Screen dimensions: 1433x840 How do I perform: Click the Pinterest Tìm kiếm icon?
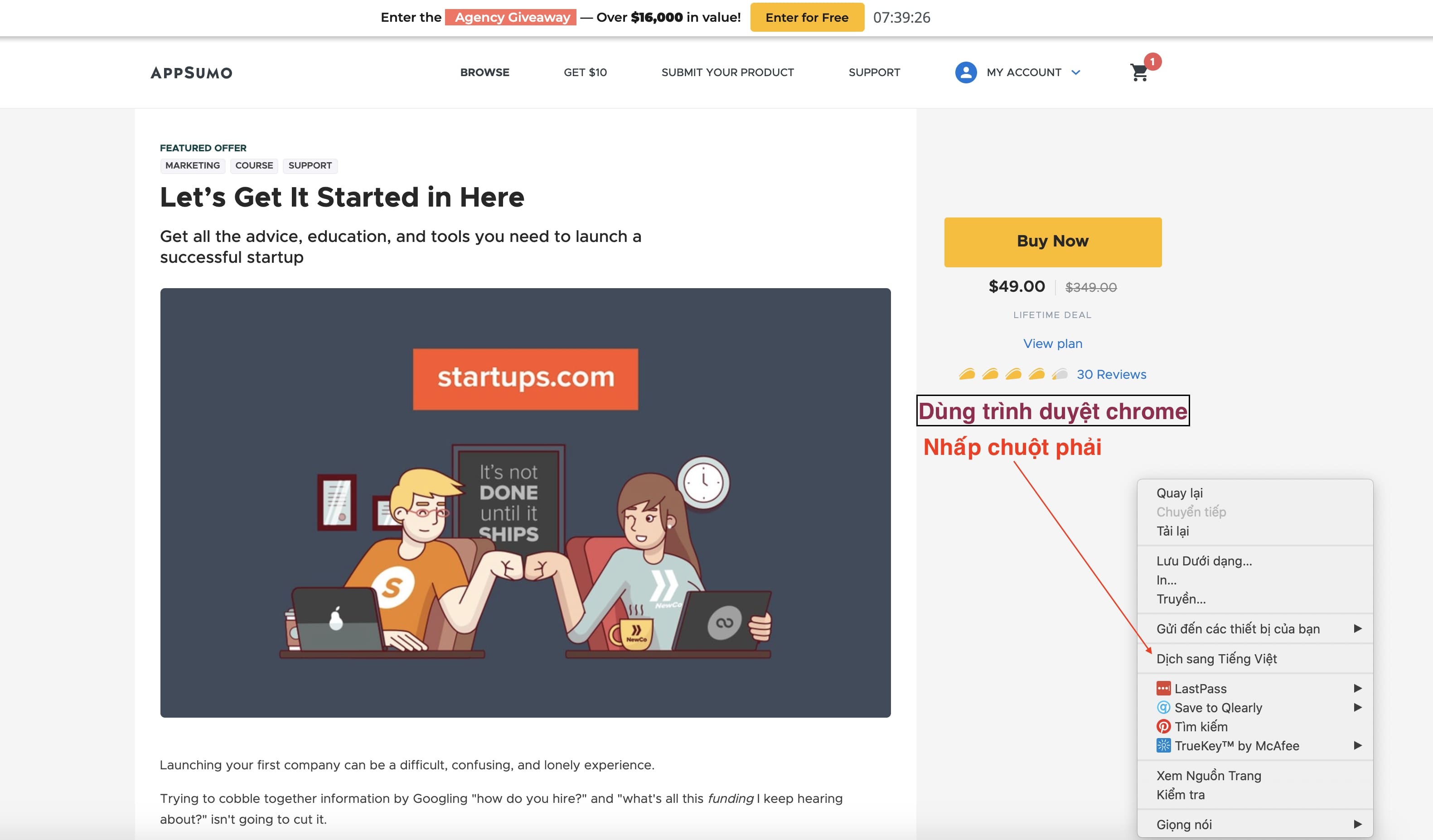(x=1163, y=726)
